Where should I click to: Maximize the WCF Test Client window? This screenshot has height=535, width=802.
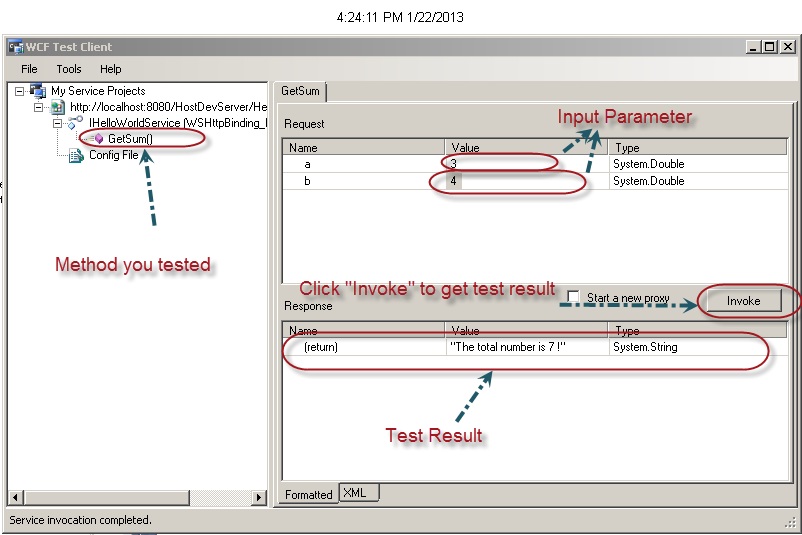(x=769, y=47)
